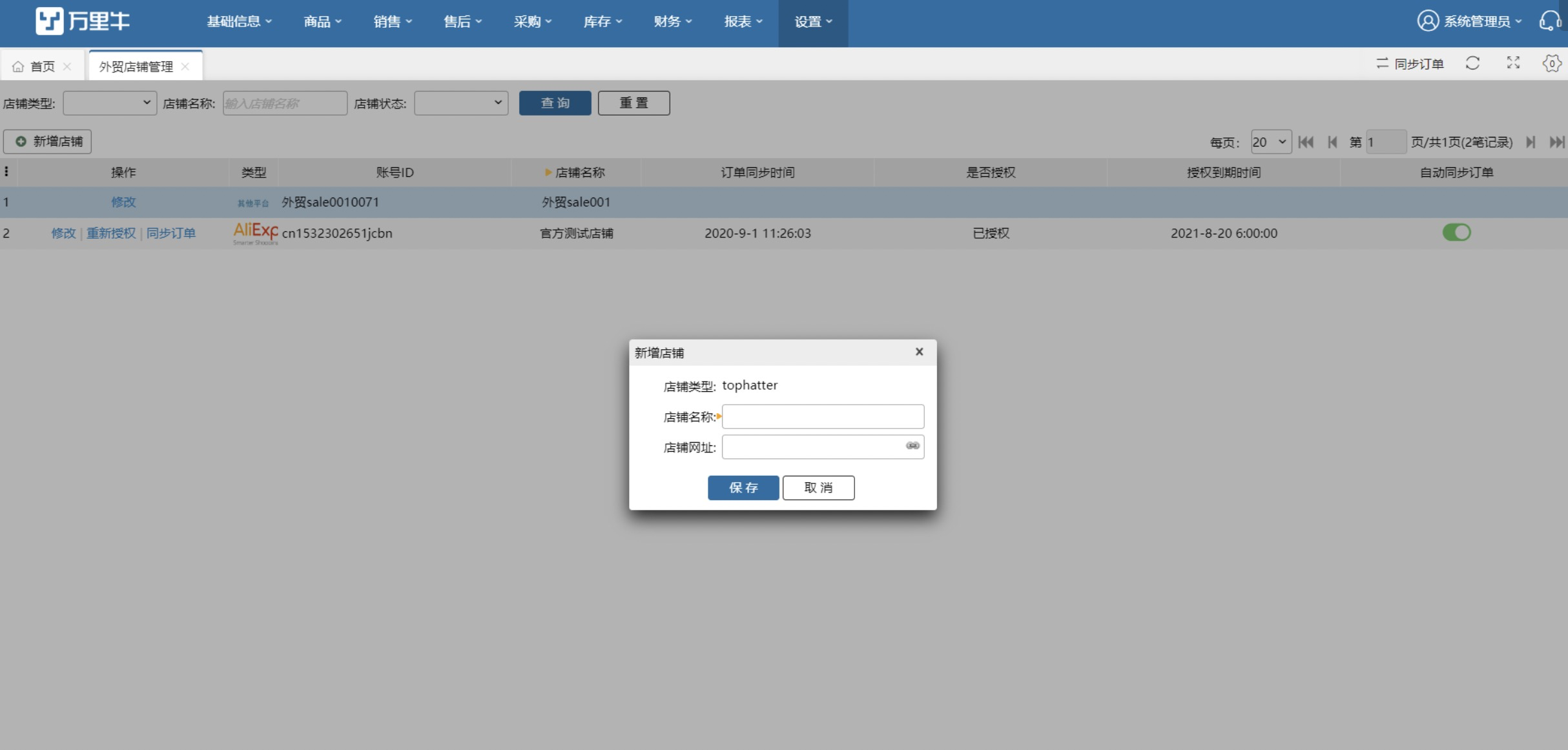Expand the 库存 menu
Image resolution: width=1568 pixels, height=750 pixels.
click(x=603, y=22)
